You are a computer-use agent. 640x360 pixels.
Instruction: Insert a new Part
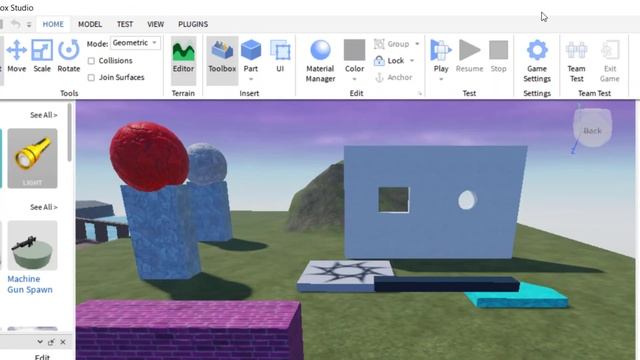251,56
